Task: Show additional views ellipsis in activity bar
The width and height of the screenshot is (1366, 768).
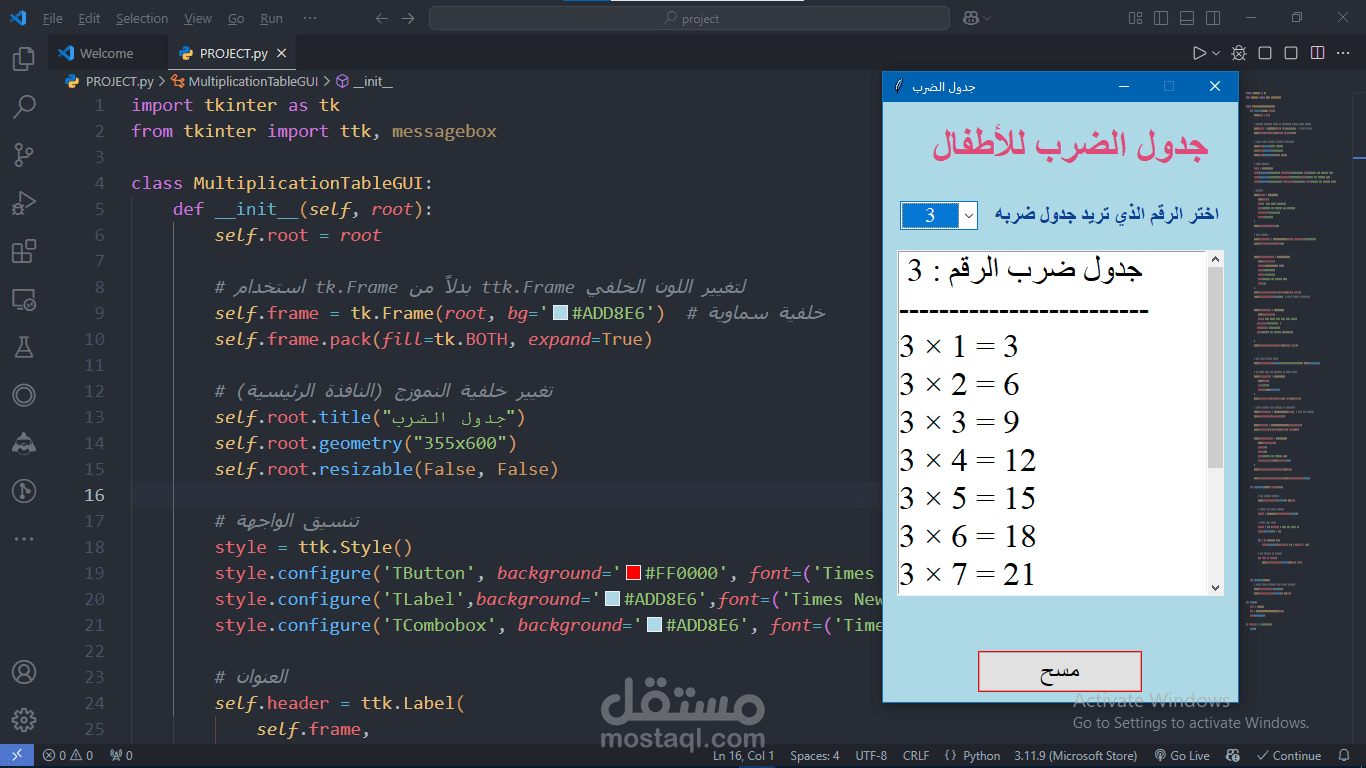Action: click(24, 539)
